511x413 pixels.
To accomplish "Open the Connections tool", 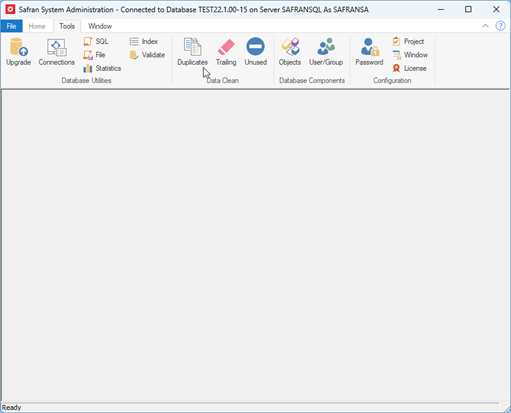I will (56, 52).
